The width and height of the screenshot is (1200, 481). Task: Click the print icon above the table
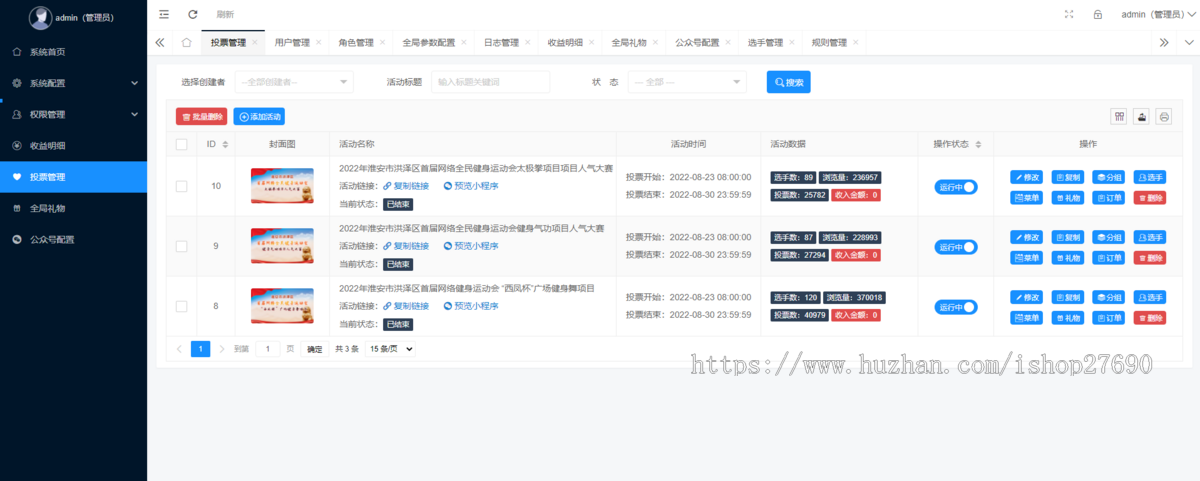(1164, 117)
